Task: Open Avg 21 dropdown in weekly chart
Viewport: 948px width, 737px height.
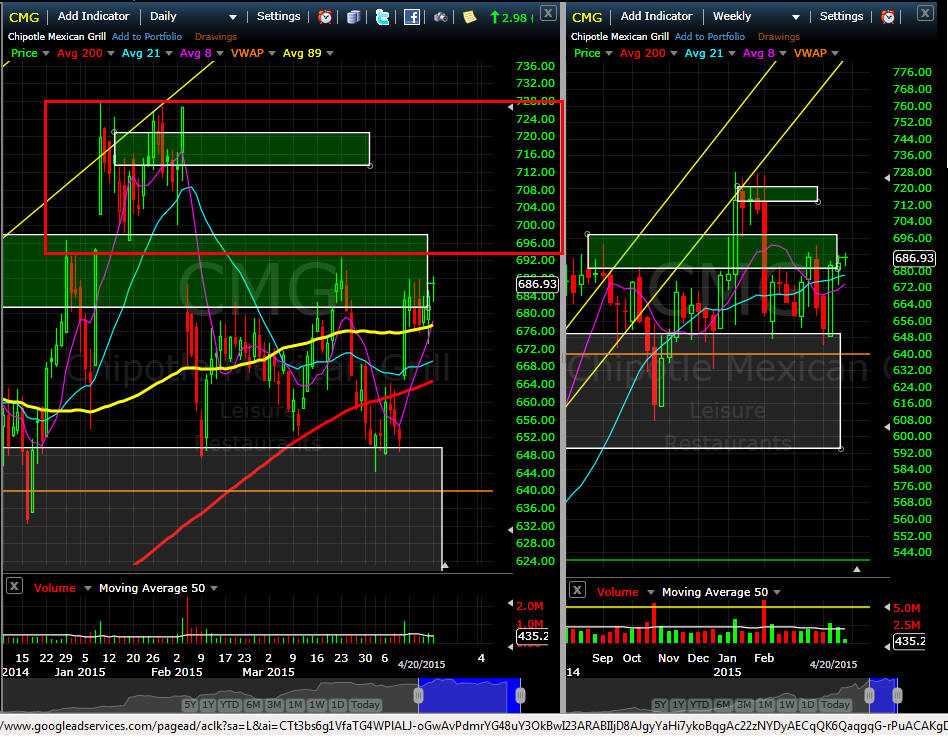Action: [x=732, y=53]
